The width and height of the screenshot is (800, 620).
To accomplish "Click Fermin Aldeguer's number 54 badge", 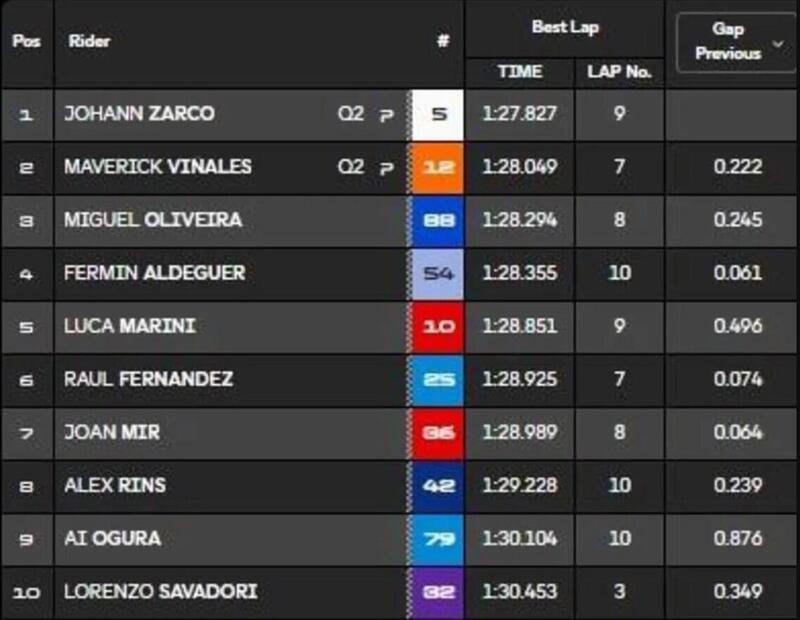I will 437,273.
